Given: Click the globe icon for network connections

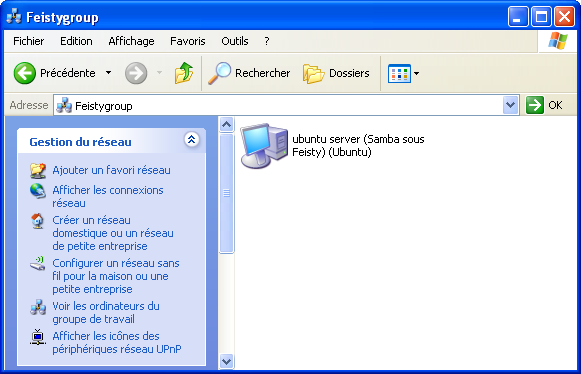Looking at the screenshot, I should [38, 191].
